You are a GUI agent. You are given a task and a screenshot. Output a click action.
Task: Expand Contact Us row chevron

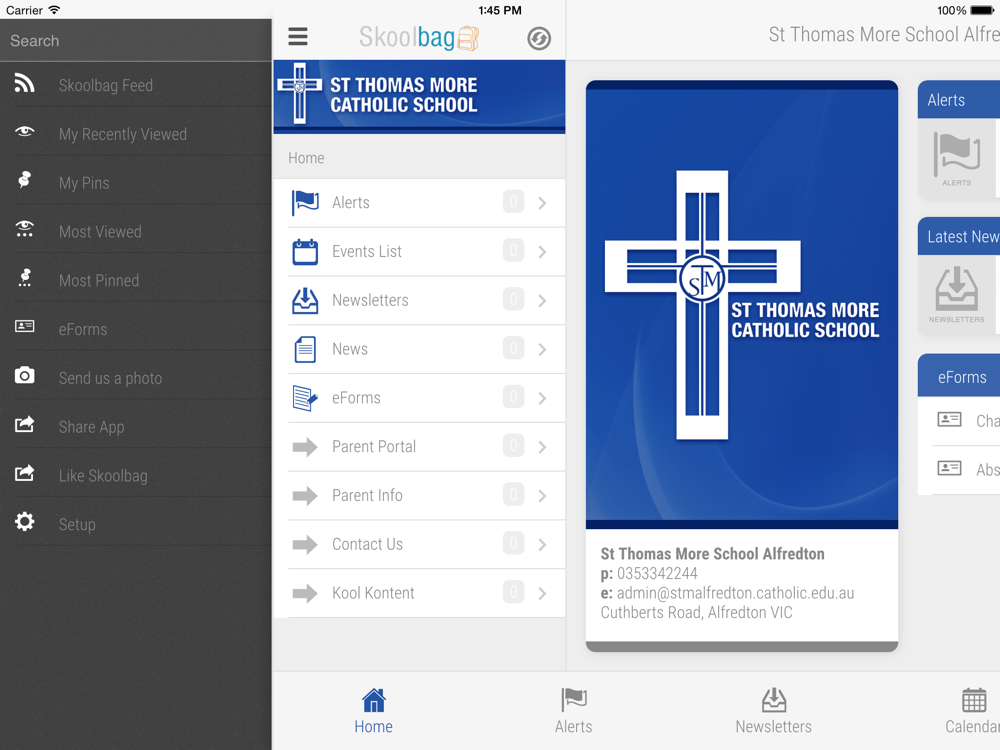[542, 545]
